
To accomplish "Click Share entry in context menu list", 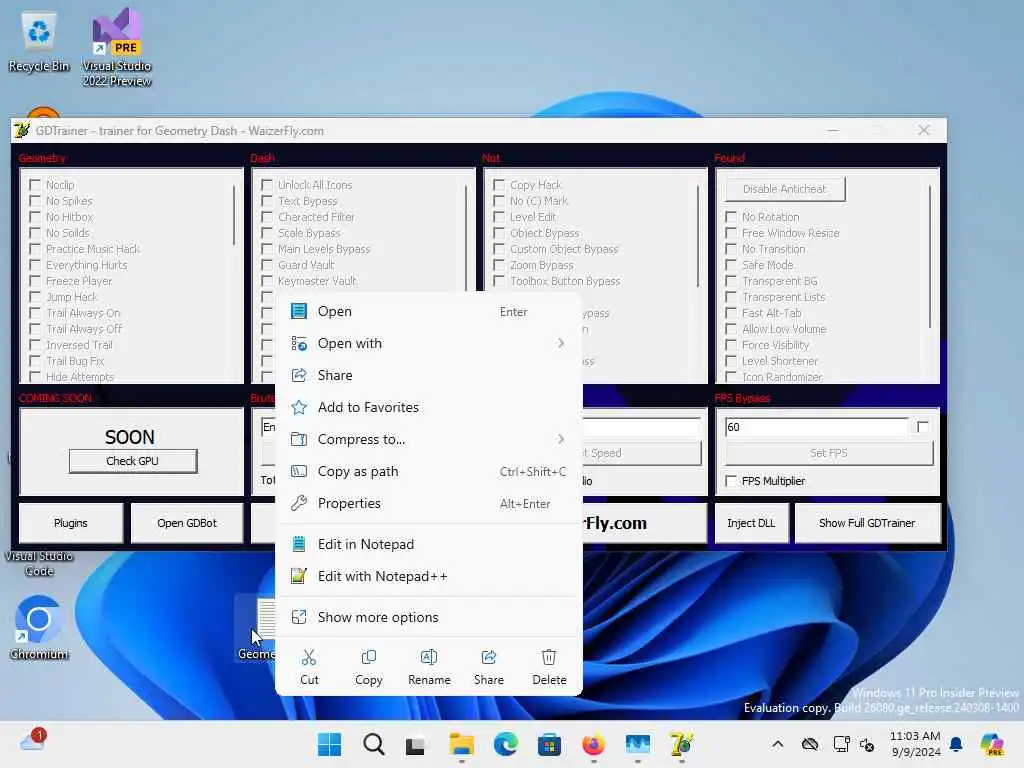I will click(428, 376).
